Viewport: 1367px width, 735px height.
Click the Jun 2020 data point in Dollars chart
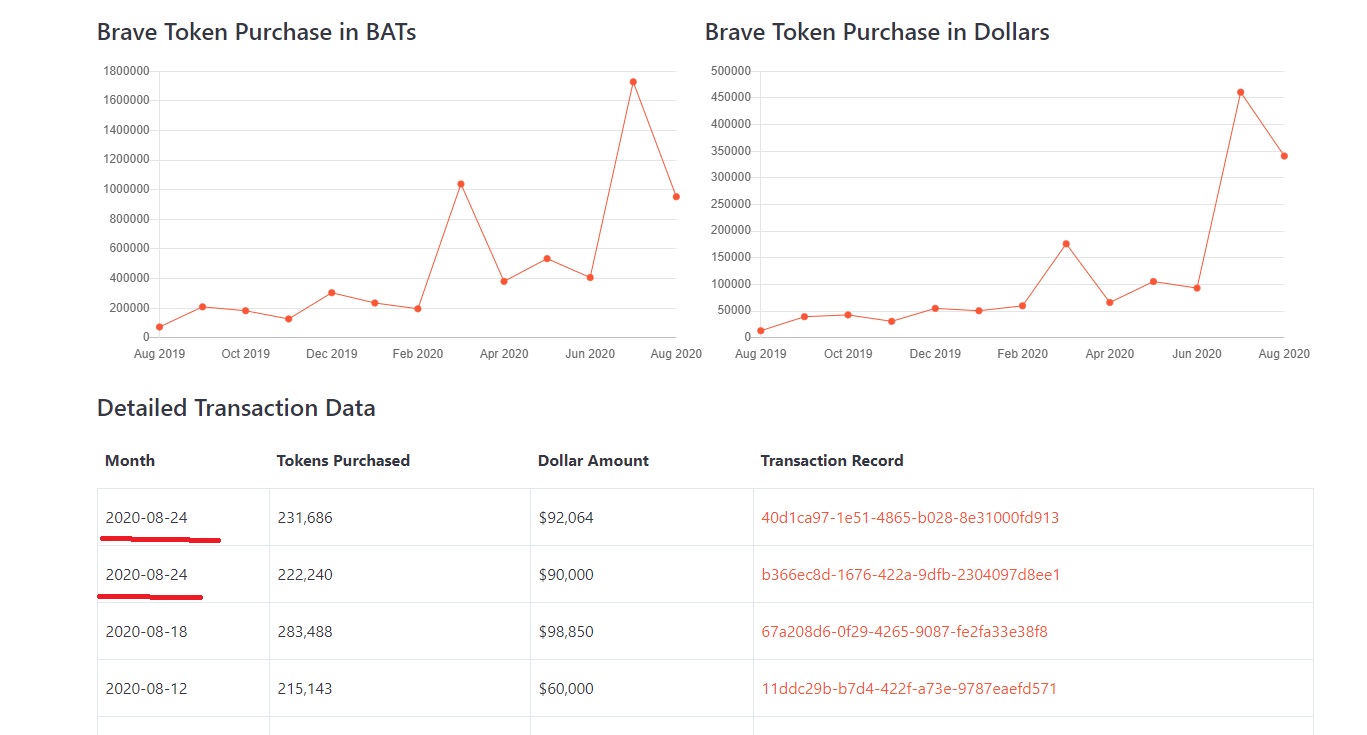1197,288
